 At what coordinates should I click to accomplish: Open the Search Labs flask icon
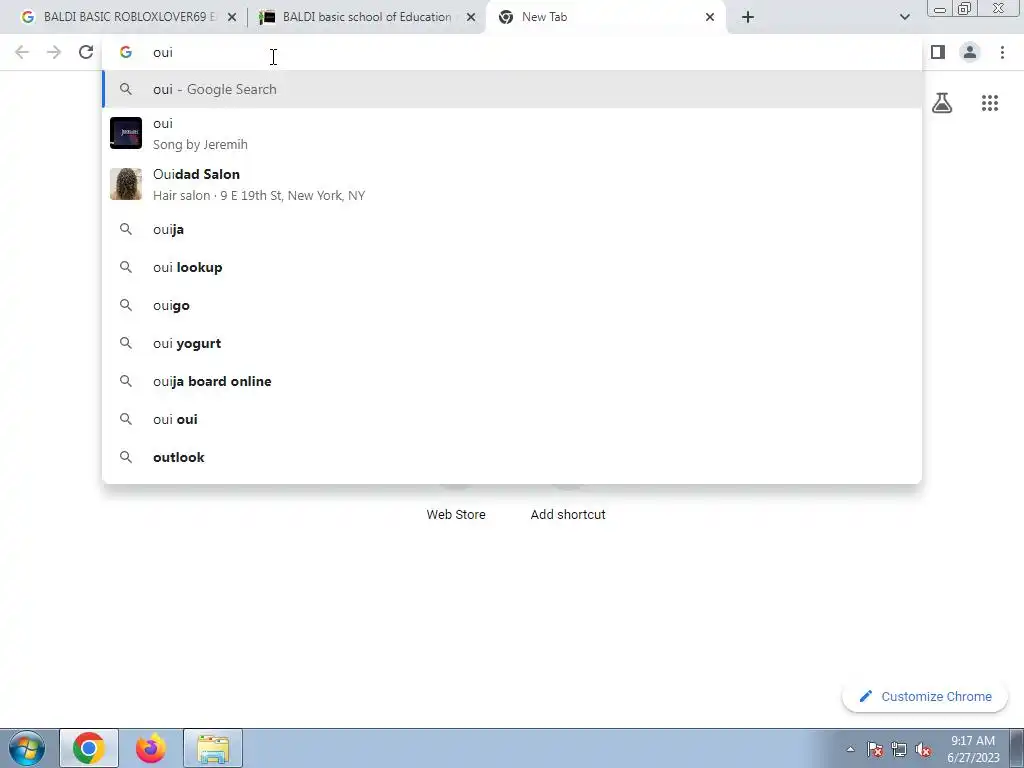point(942,103)
